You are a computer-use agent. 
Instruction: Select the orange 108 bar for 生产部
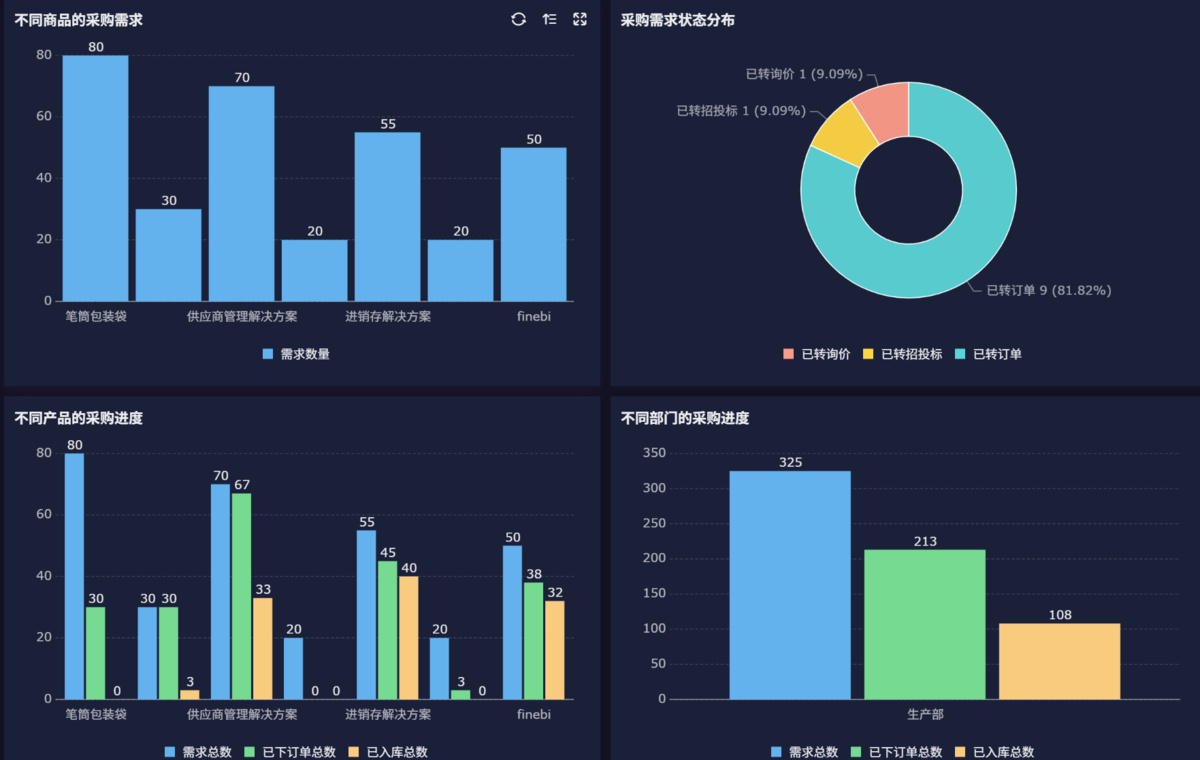1060,661
